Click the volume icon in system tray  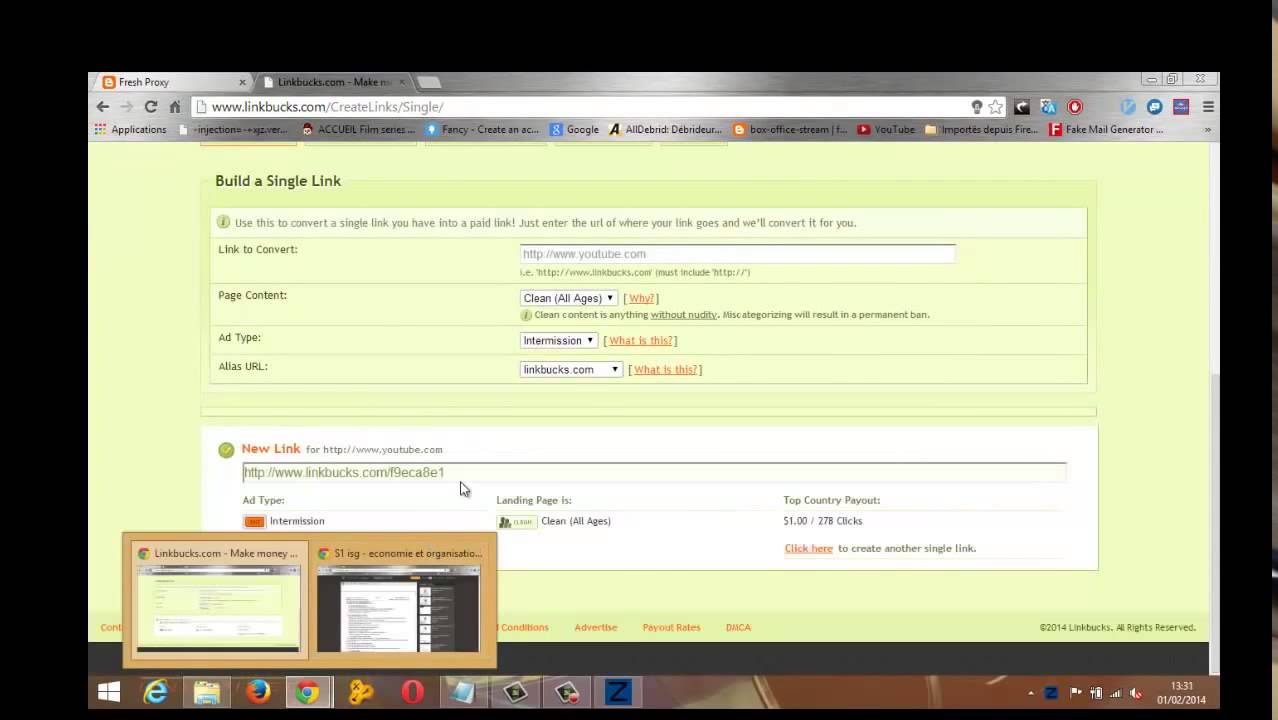tap(1135, 693)
